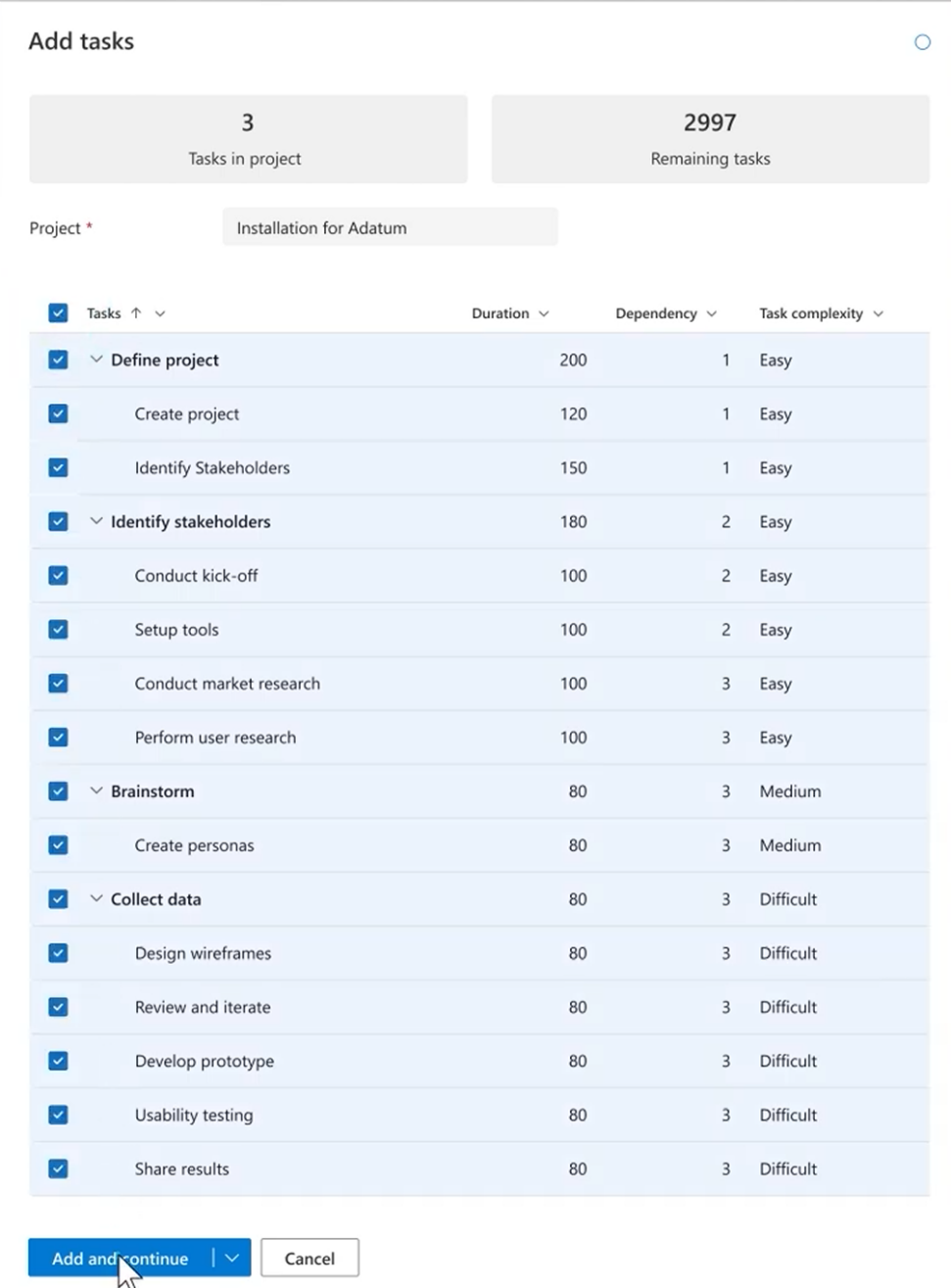Uncheck the Identify Stakeholders subtask checkbox
The height and width of the screenshot is (1288, 951).
pos(58,468)
